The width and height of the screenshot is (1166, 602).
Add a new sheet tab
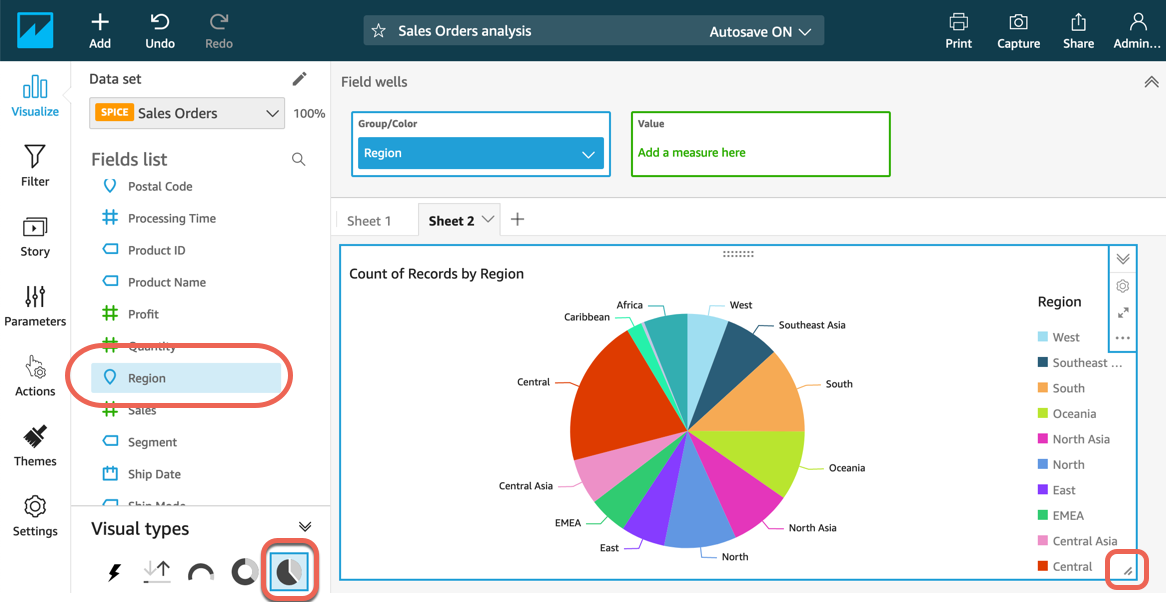coord(517,220)
